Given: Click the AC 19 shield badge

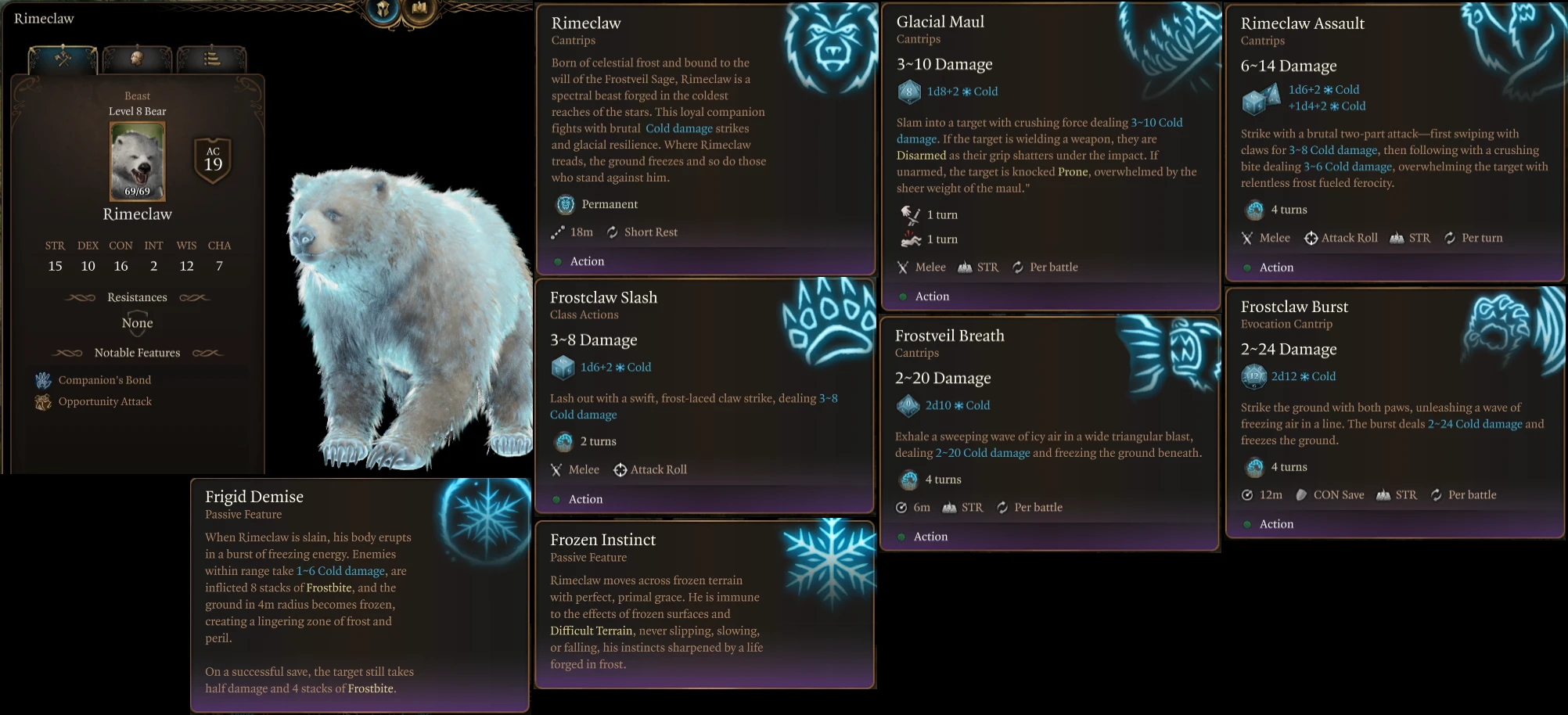Looking at the screenshot, I should [213, 160].
